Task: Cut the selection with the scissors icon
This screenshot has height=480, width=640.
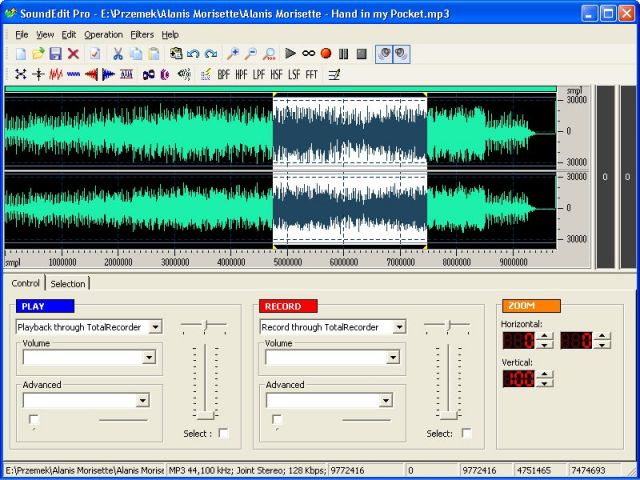Action: tap(118, 54)
